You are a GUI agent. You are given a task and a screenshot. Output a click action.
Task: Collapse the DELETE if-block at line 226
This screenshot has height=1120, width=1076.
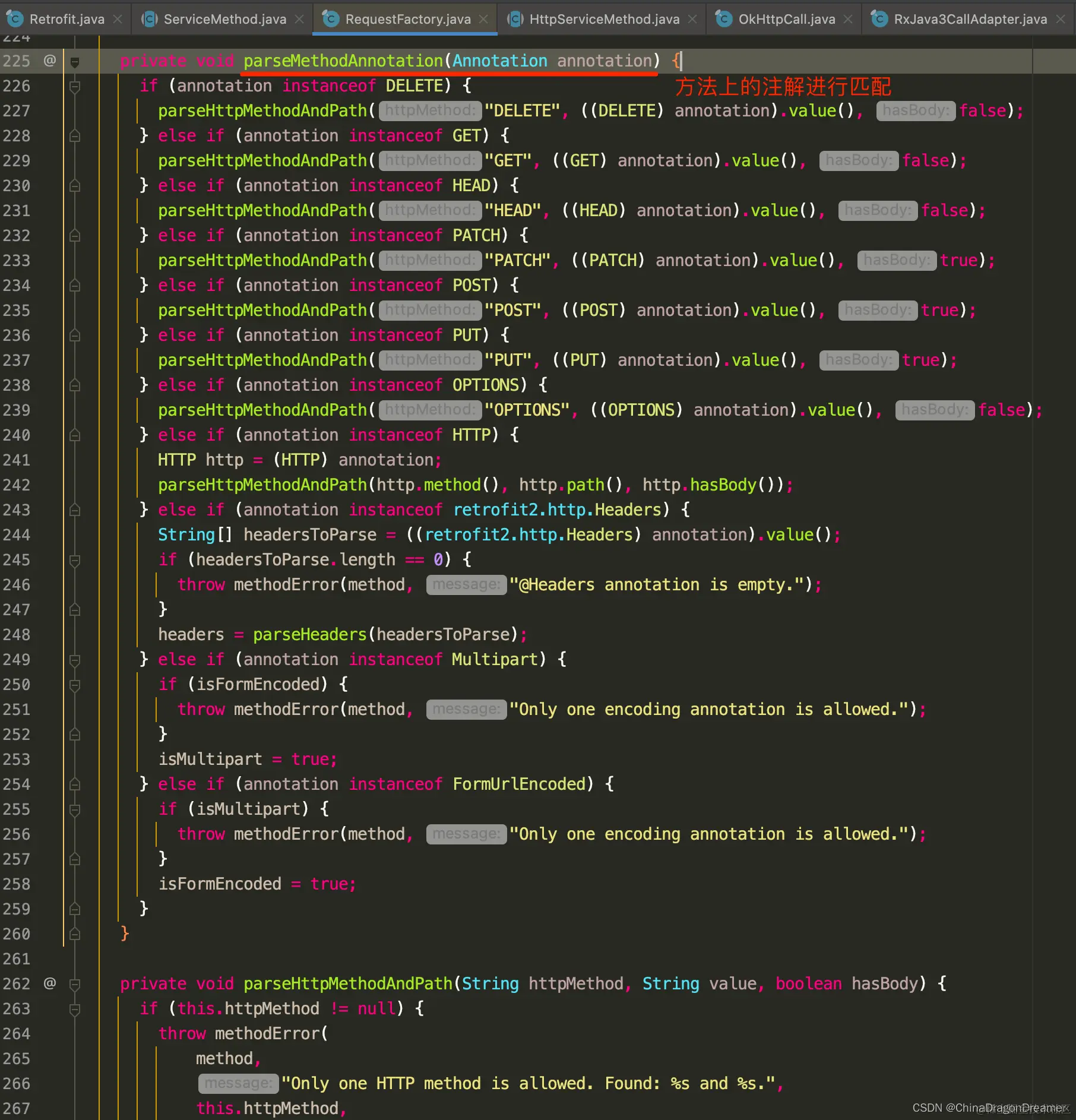(x=75, y=86)
